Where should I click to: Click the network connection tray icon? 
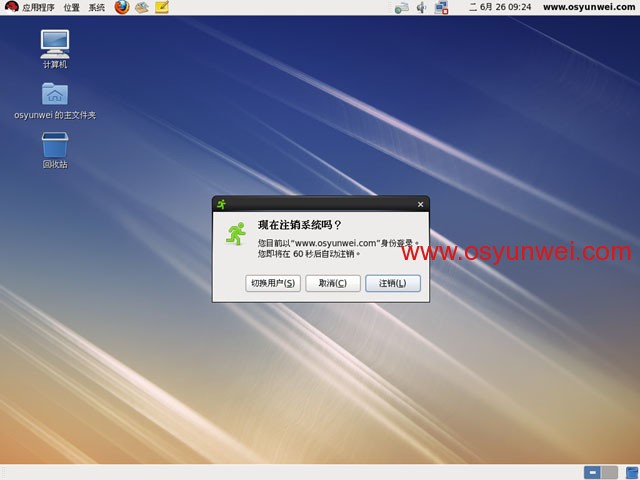[441, 7]
